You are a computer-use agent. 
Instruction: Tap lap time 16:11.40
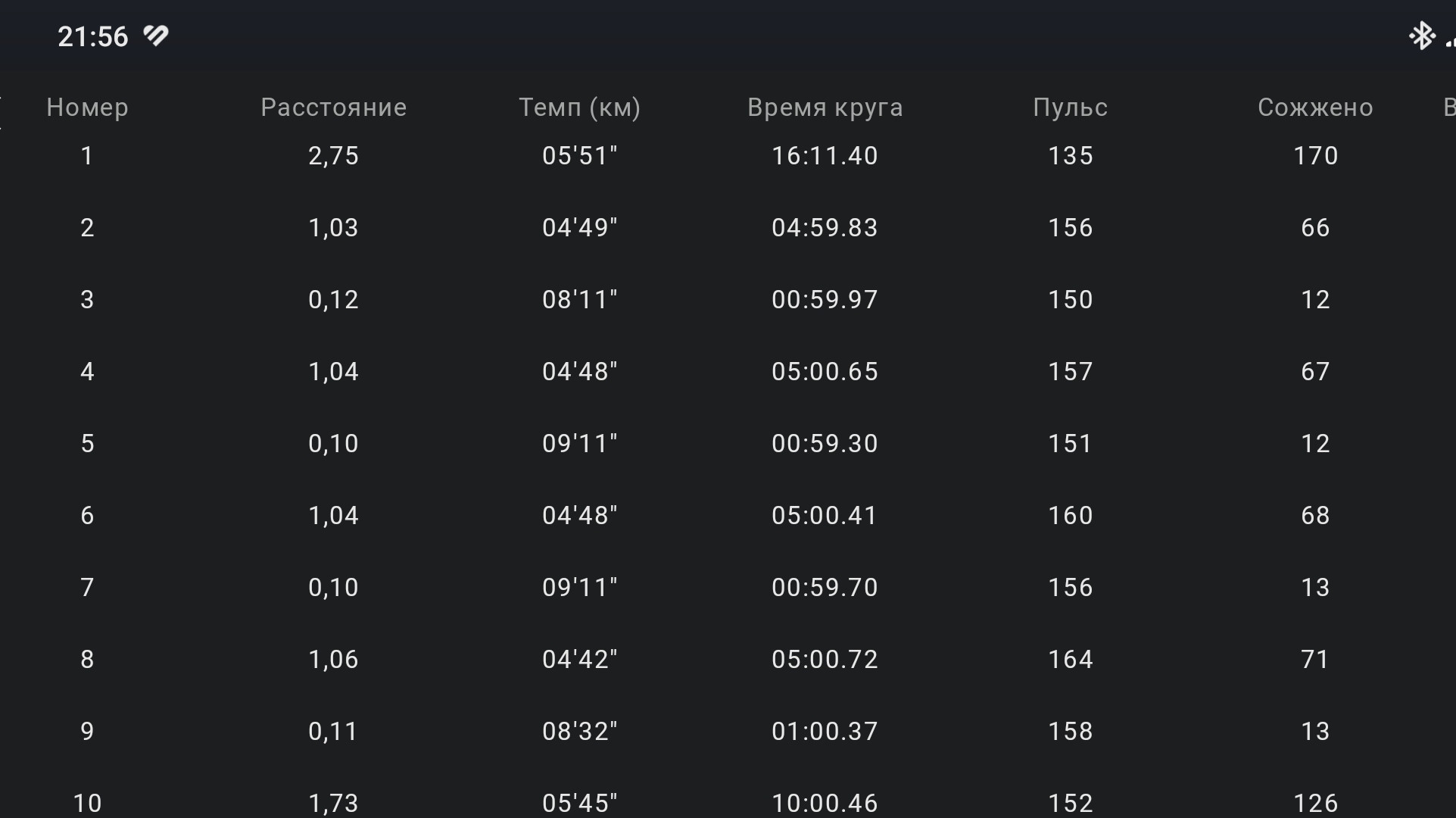pyautogui.click(x=825, y=156)
